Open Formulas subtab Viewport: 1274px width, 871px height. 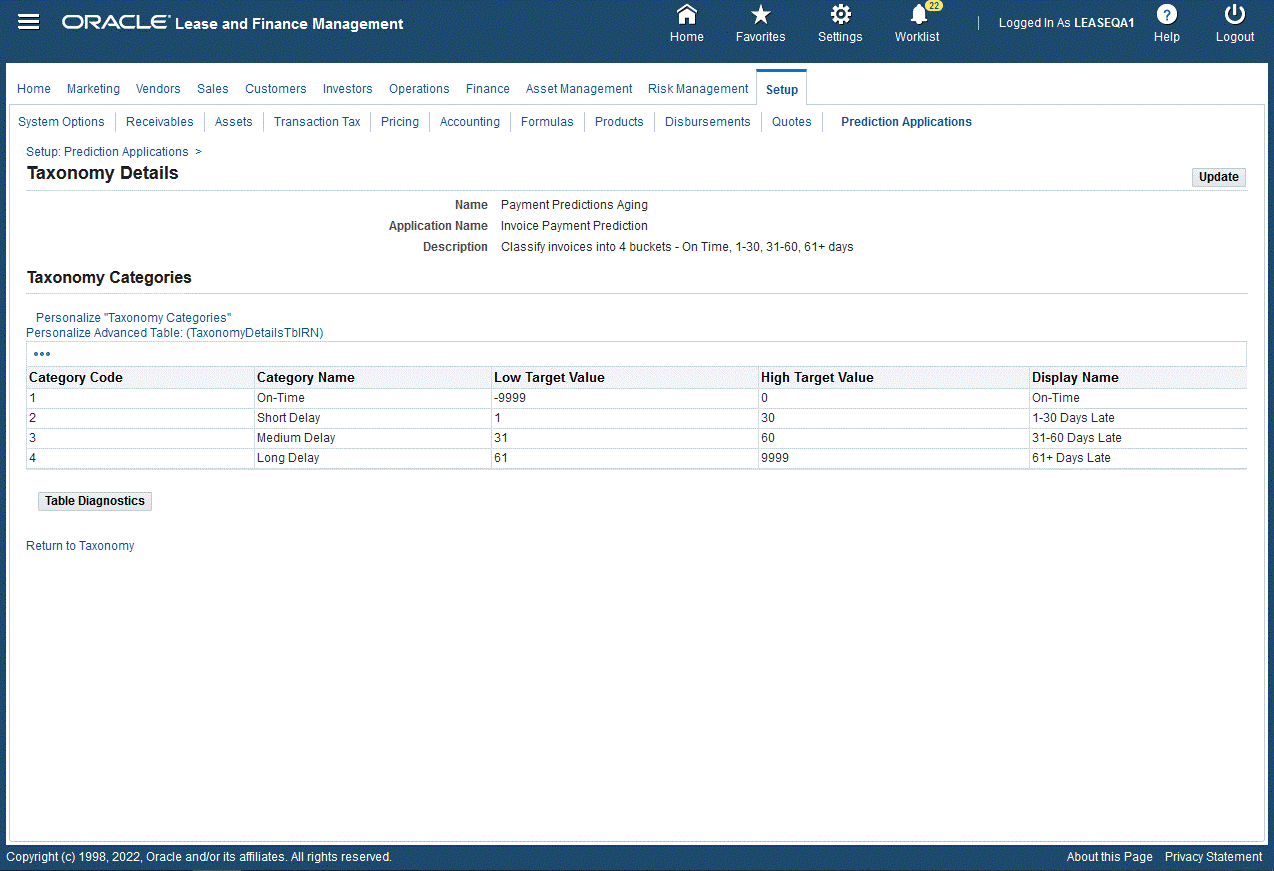click(547, 122)
